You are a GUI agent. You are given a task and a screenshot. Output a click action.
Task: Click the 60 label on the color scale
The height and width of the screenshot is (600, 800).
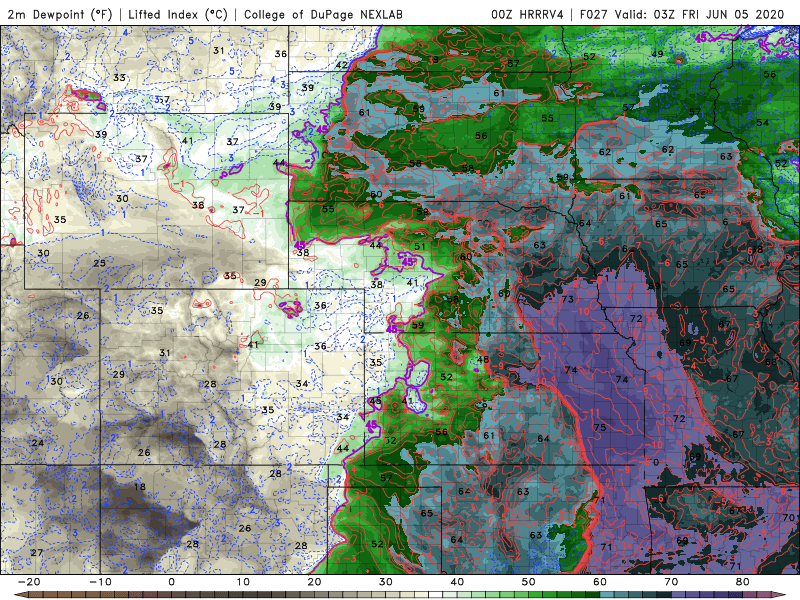coord(600,582)
